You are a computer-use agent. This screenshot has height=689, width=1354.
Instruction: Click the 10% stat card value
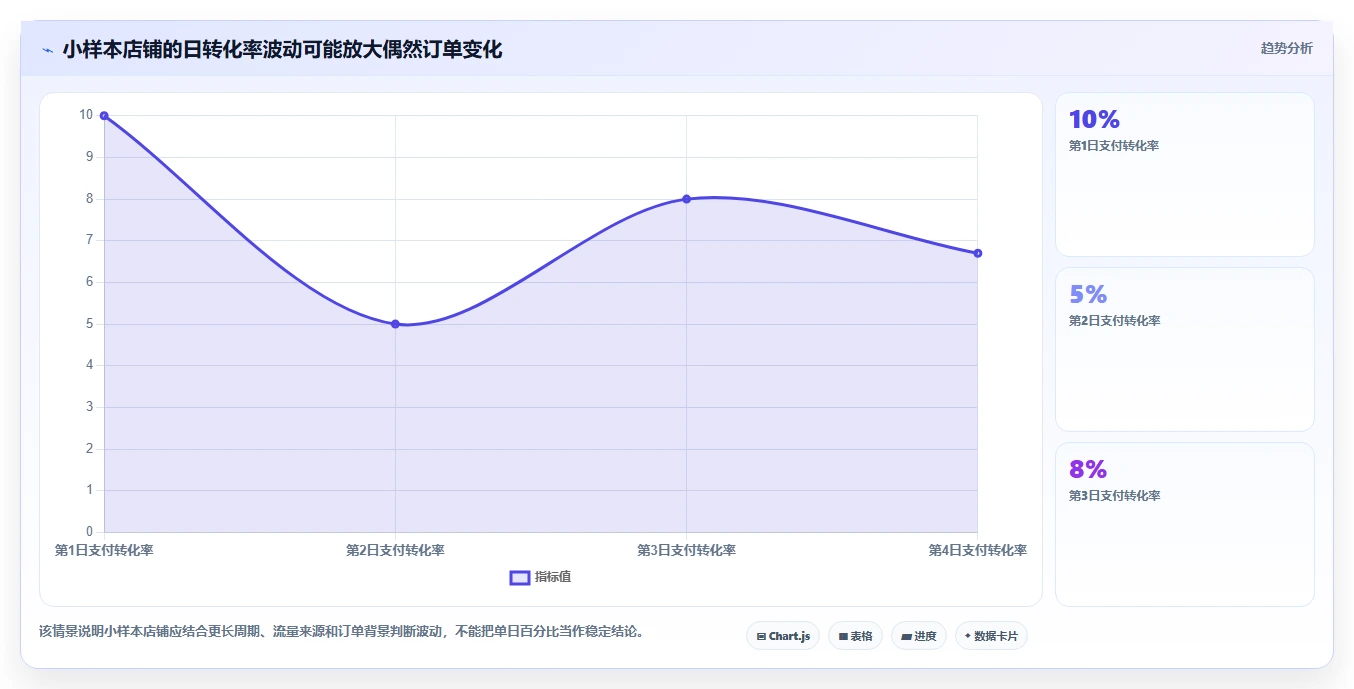pyautogui.click(x=1094, y=120)
